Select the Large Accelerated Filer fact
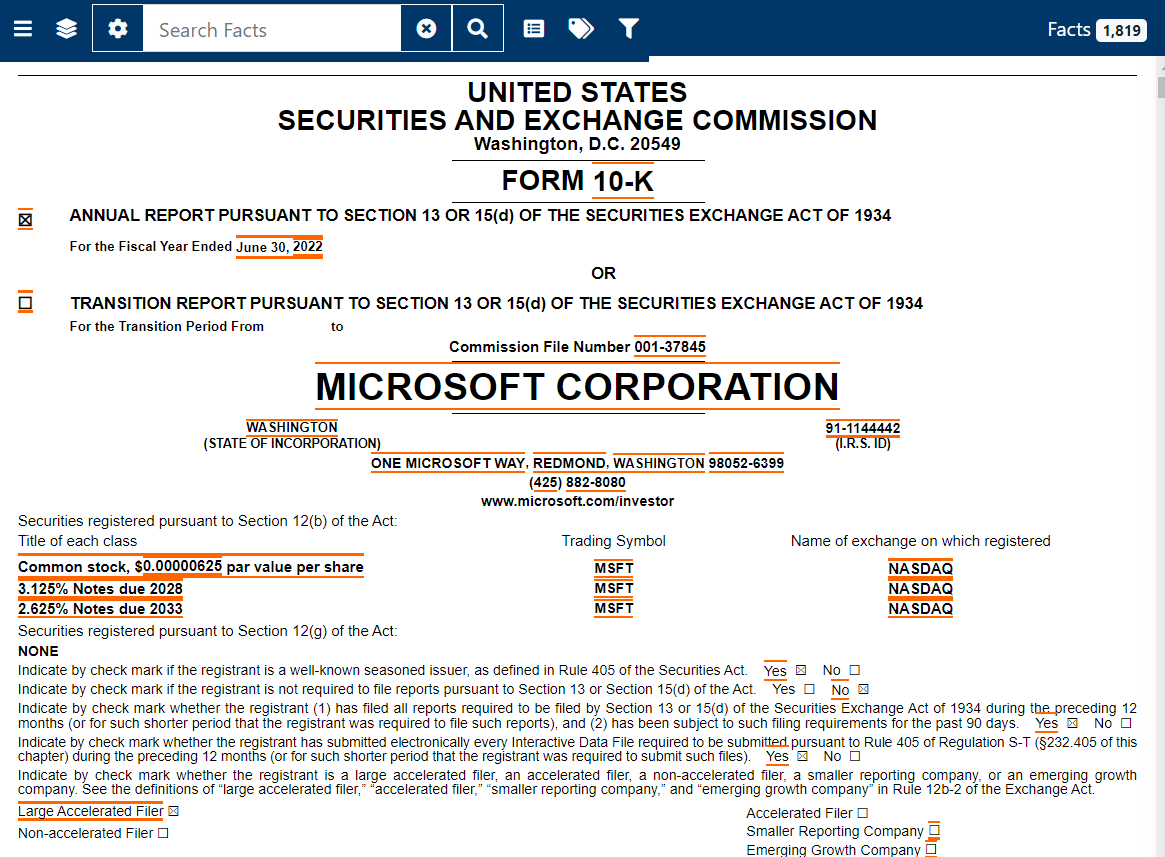The height and width of the screenshot is (857, 1165). (90, 812)
